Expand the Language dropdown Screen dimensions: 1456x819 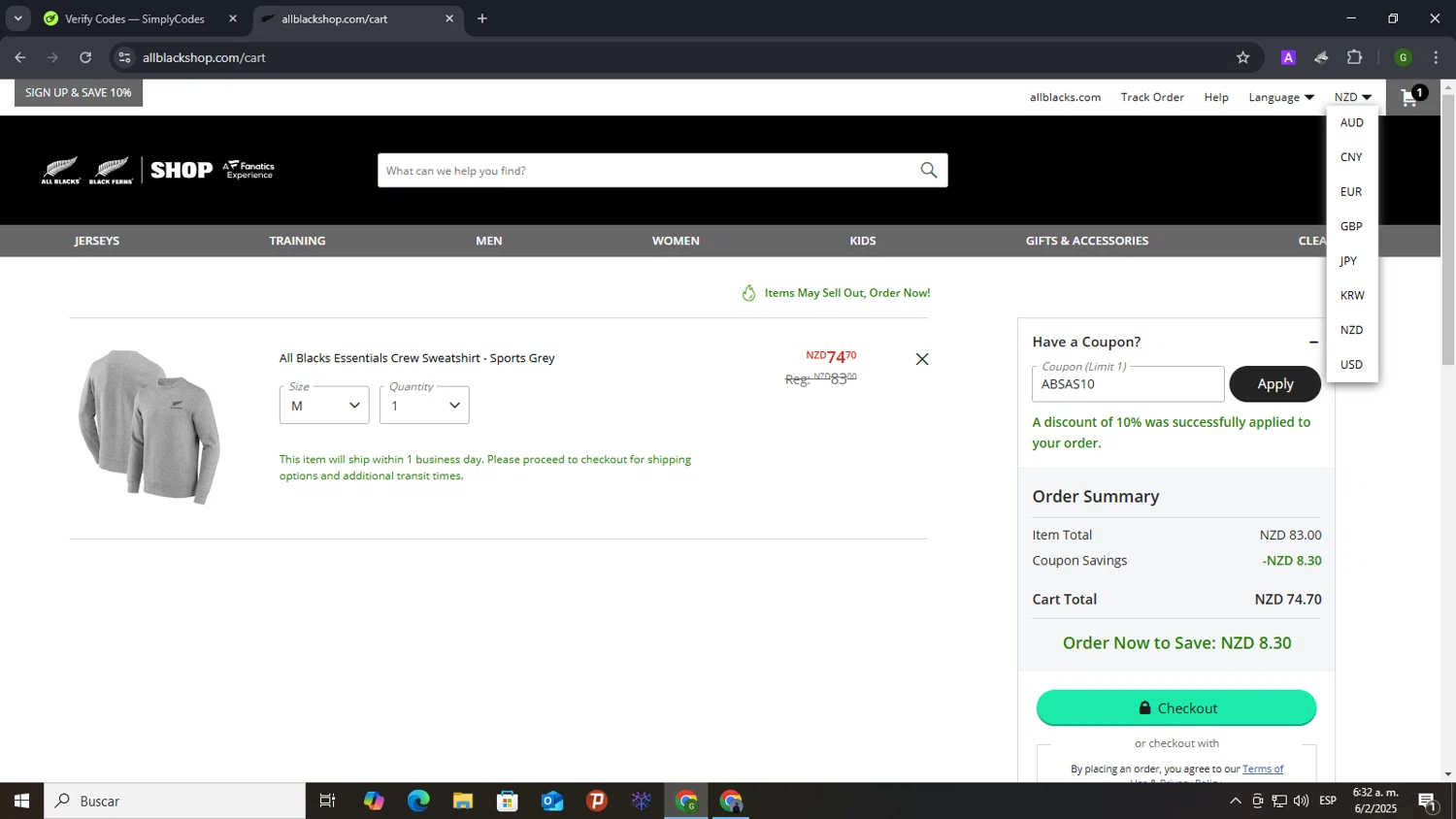1281,97
